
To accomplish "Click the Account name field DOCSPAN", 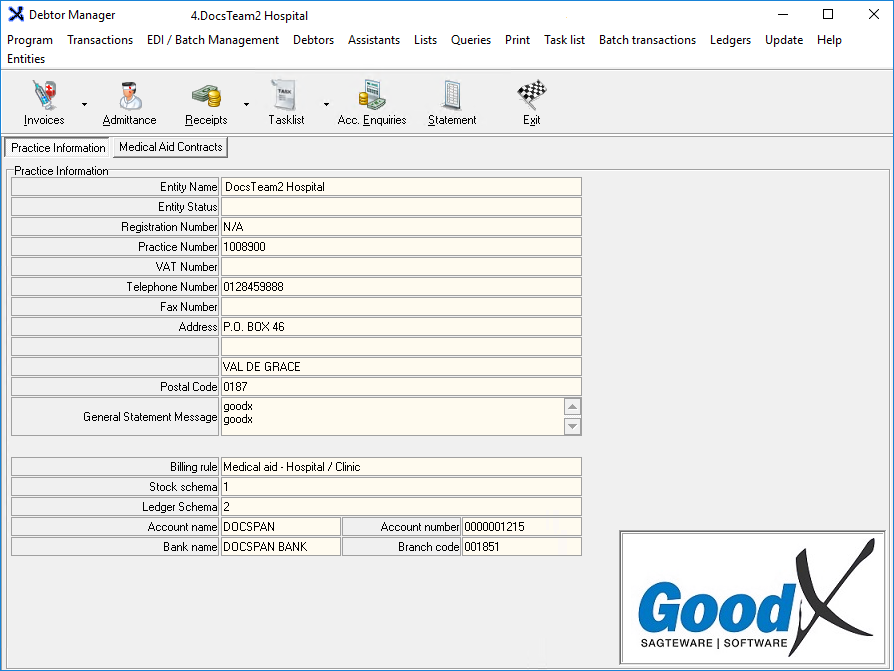I will click(281, 527).
